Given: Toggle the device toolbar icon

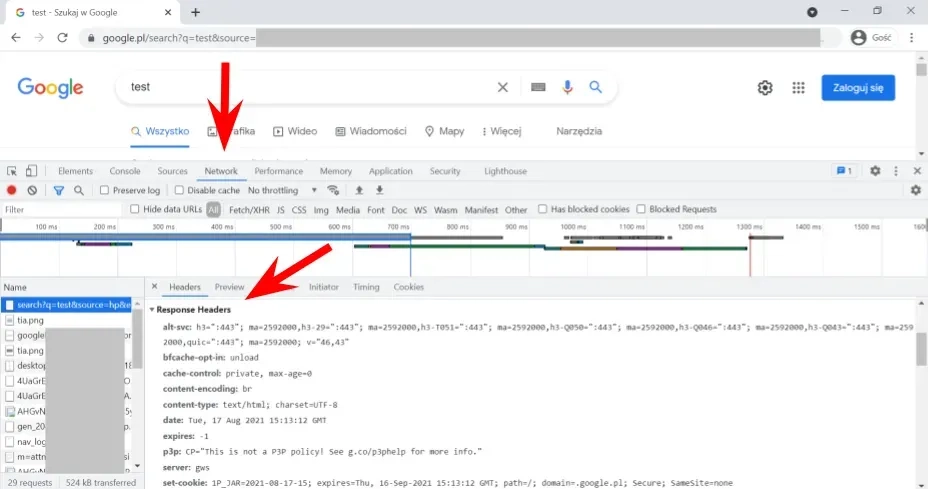Looking at the screenshot, I should point(31,171).
